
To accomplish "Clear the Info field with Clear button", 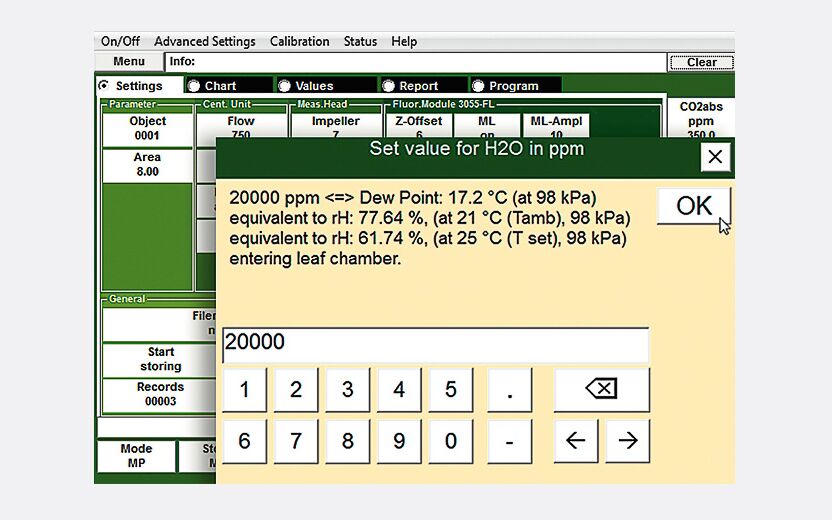I will tap(701, 62).
